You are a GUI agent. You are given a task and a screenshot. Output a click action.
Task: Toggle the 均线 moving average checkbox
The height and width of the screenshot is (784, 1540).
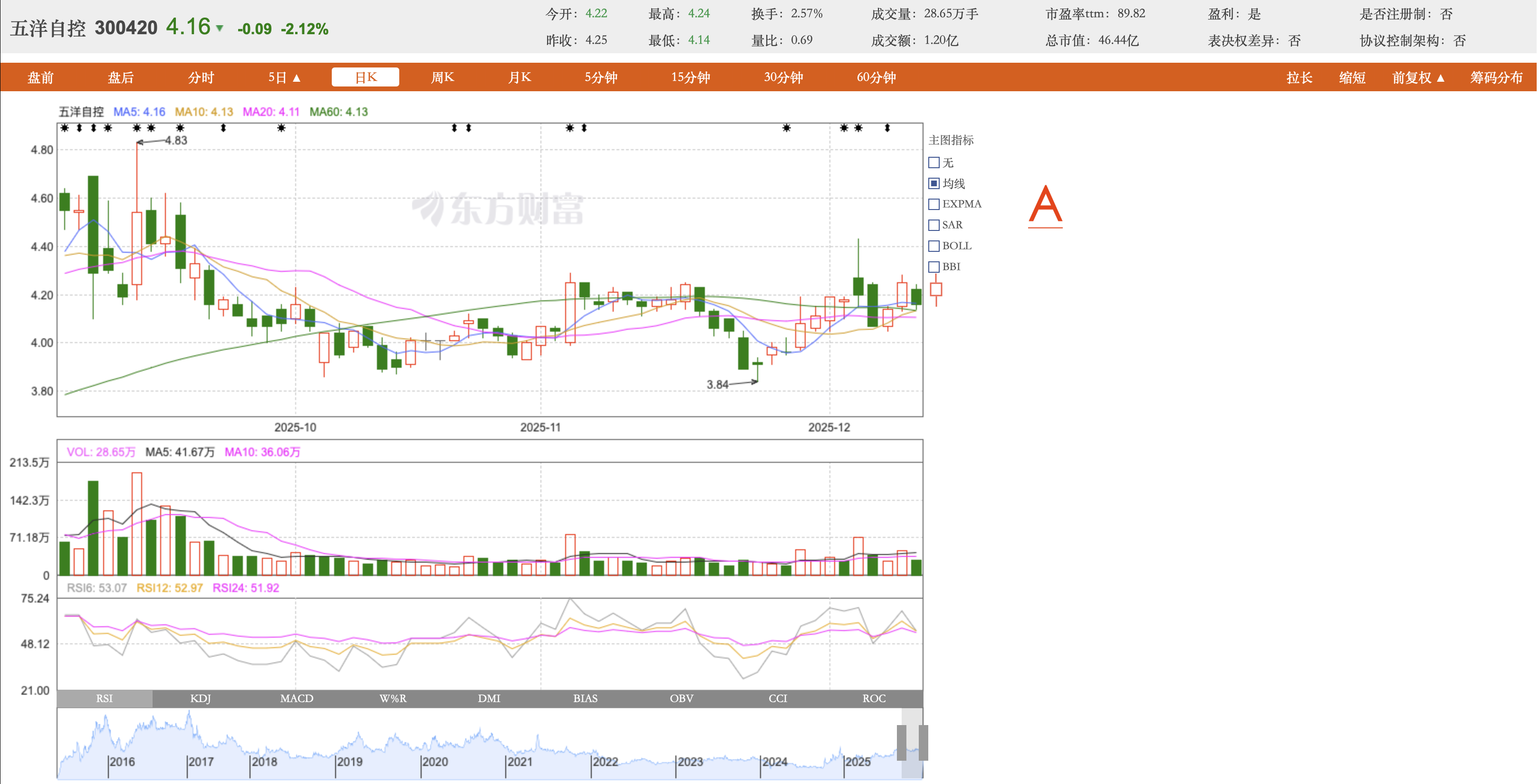934,183
